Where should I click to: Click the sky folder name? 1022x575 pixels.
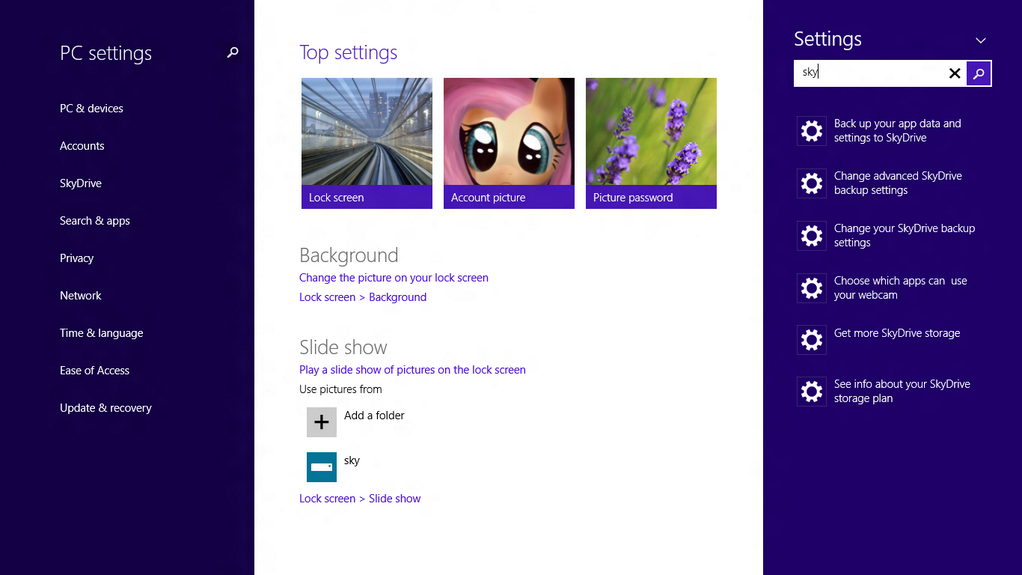click(351, 460)
